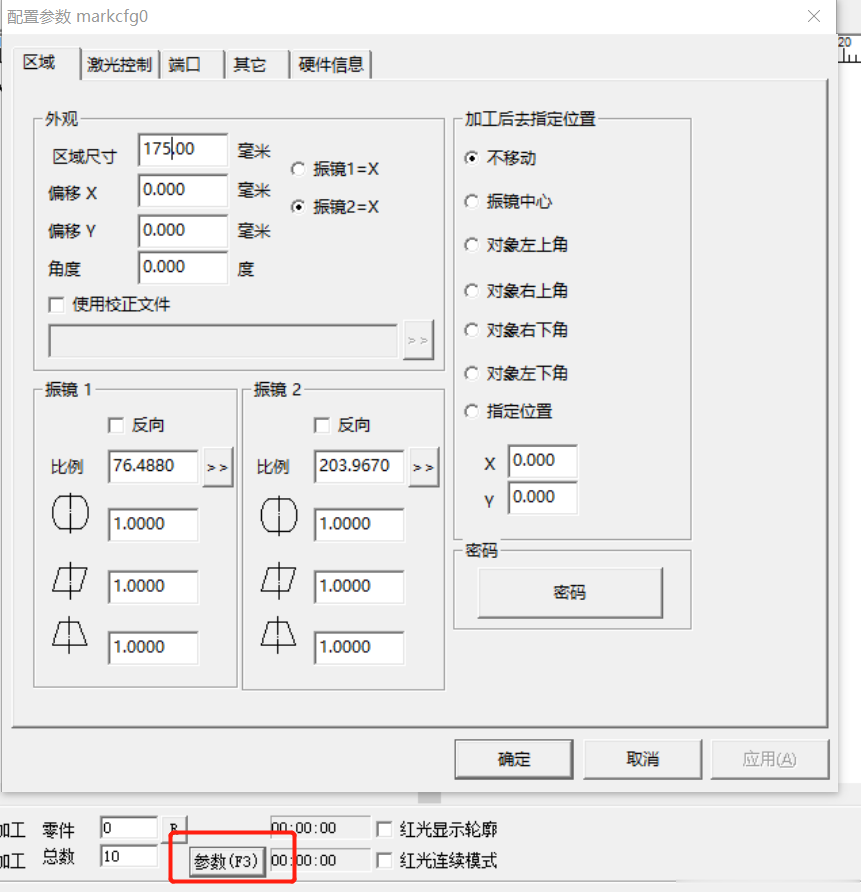Open 振镜 2 比例 >> calculator
Image resolution: width=861 pixels, height=892 pixels.
(424, 467)
